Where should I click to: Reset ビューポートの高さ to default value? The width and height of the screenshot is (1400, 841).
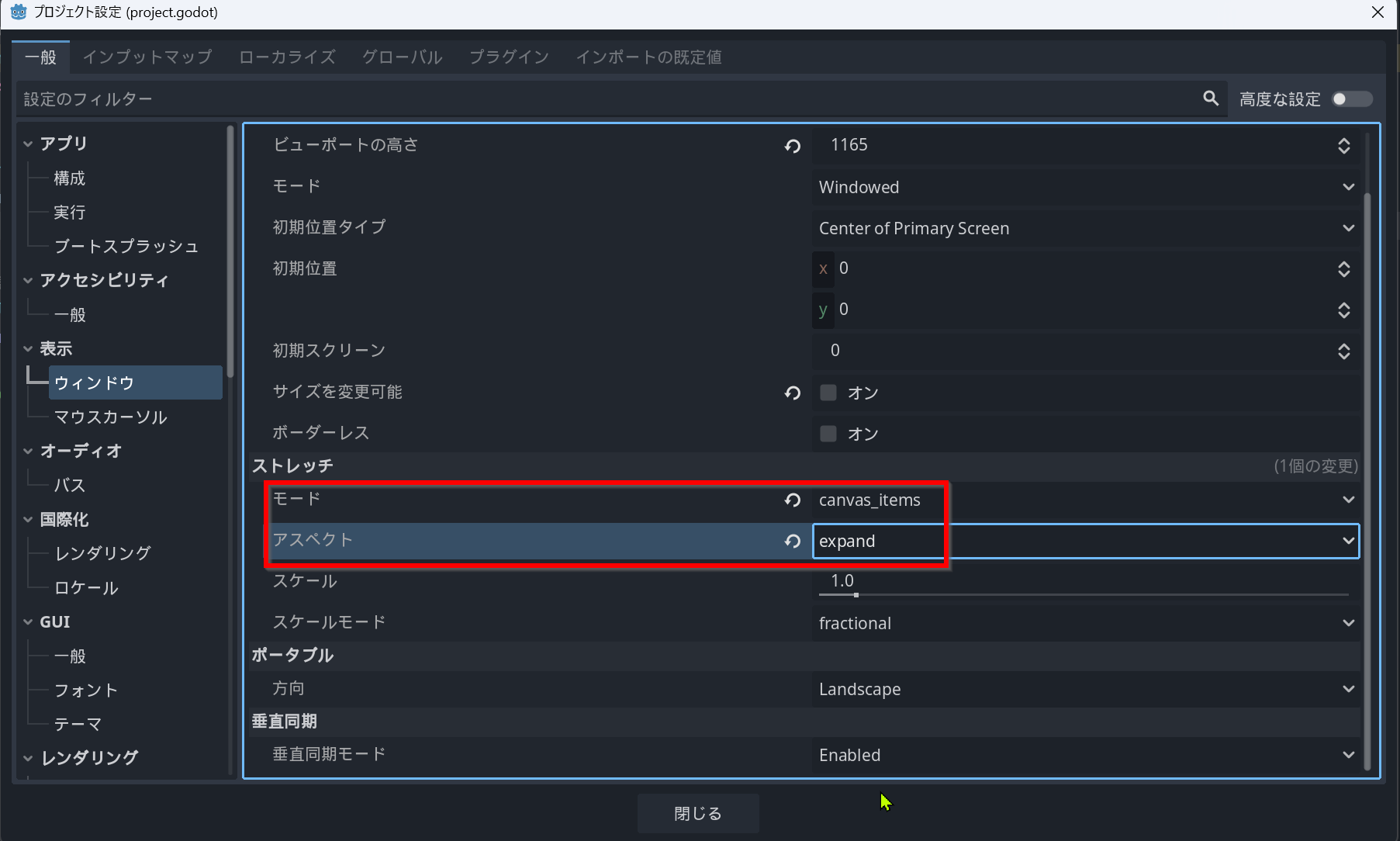pos(792,146)
